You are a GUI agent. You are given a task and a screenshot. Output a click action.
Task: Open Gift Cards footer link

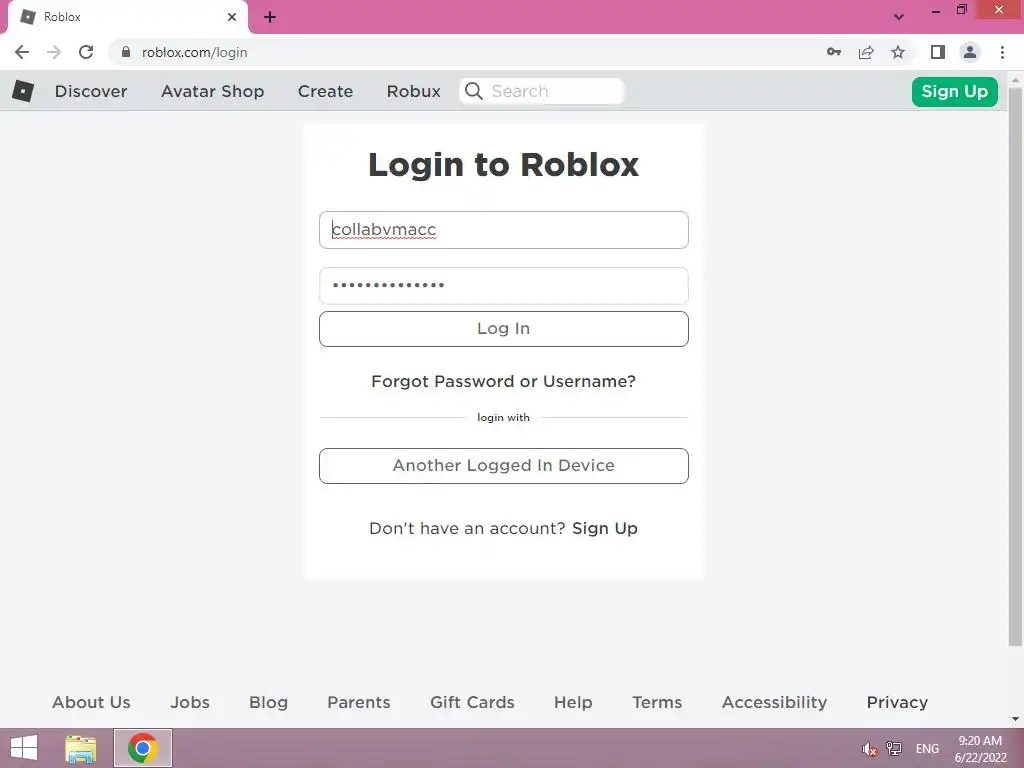tap(472, 702)
